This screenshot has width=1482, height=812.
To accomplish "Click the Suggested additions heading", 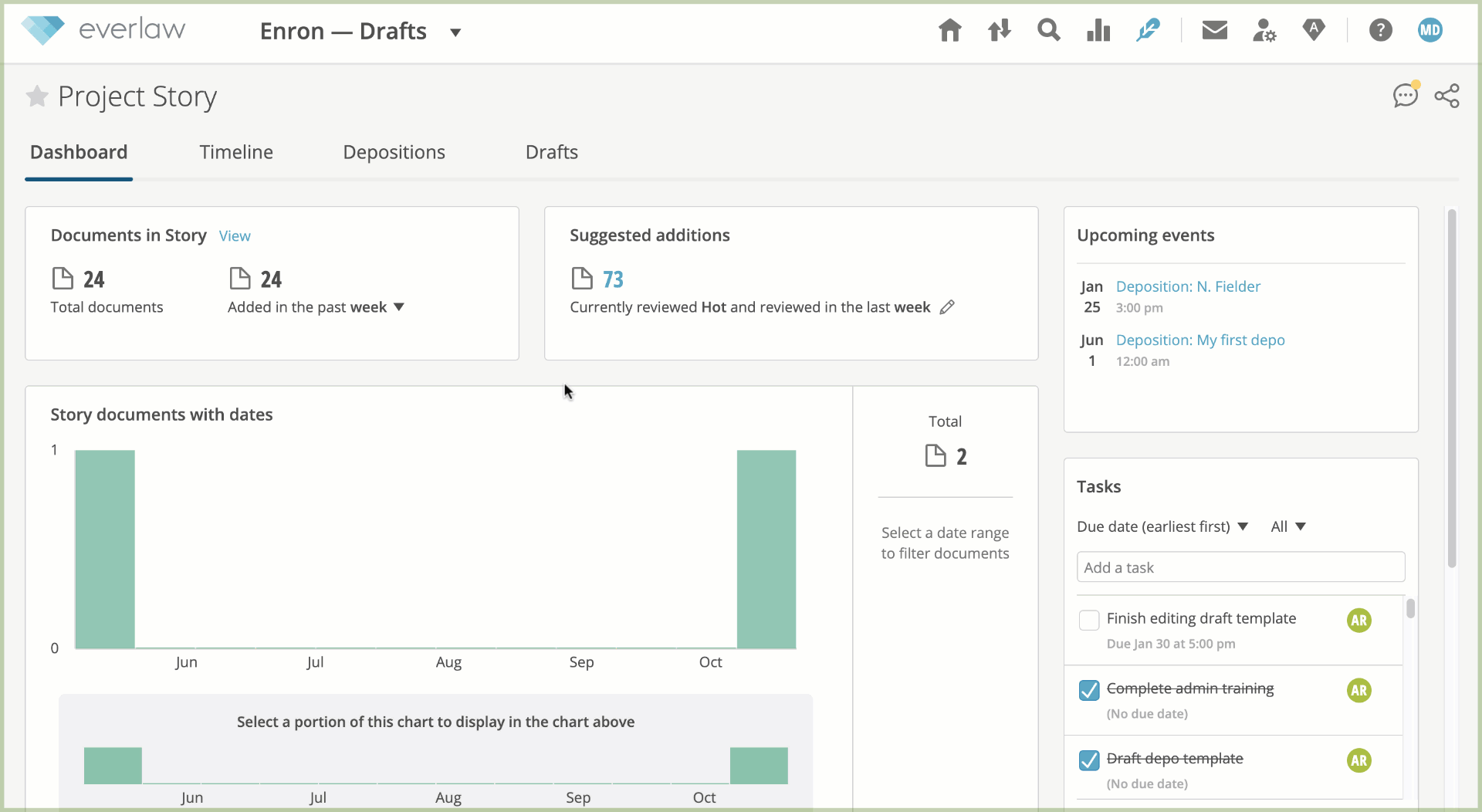I will (x=649, y=235).
